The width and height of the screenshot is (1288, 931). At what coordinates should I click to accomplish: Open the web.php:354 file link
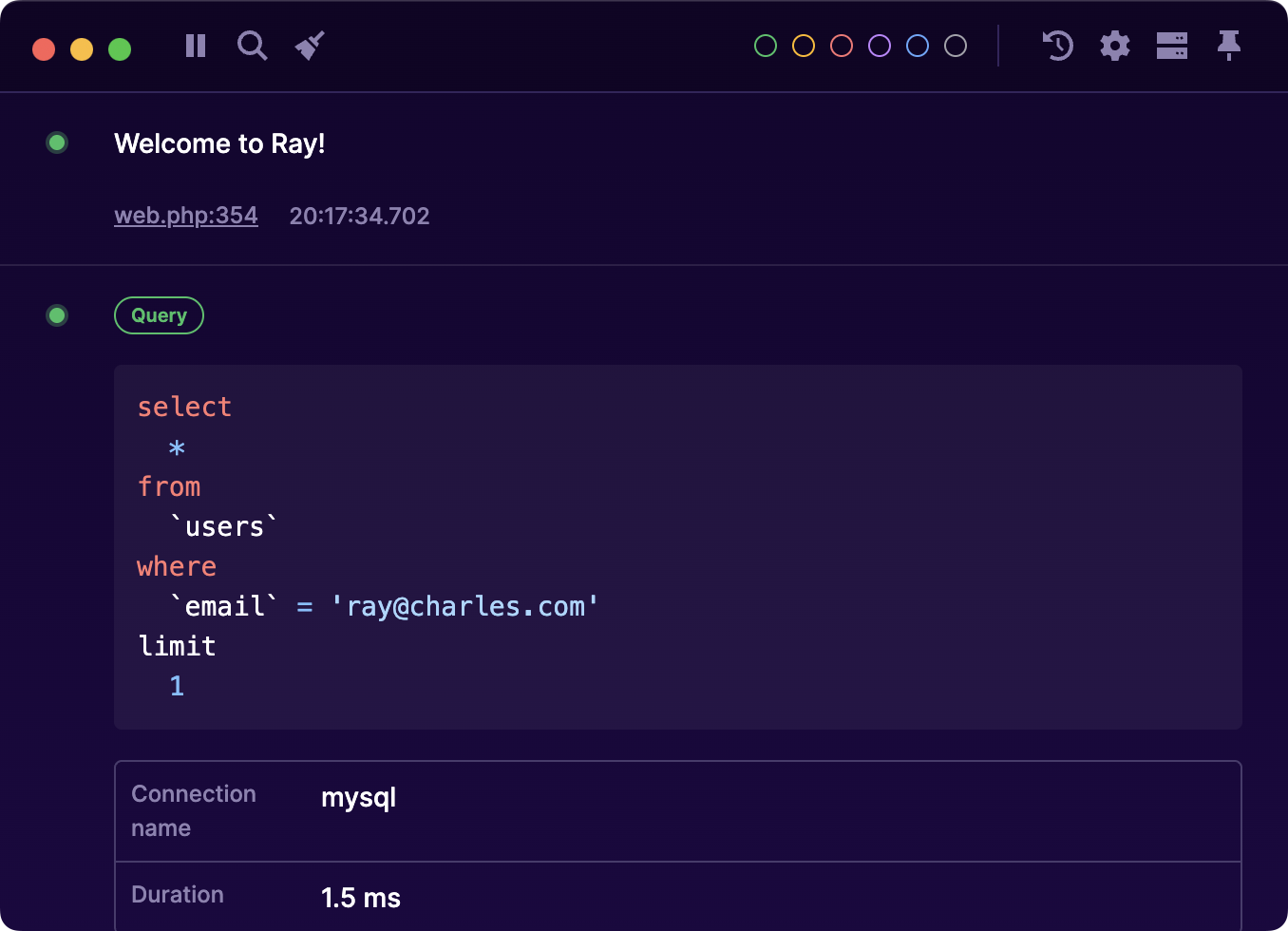point(186,216)
